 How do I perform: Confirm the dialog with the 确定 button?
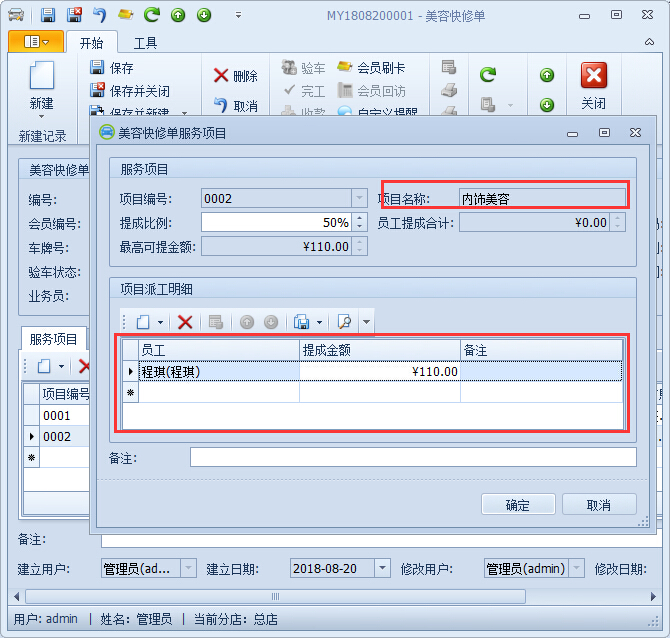pos(518,505)
